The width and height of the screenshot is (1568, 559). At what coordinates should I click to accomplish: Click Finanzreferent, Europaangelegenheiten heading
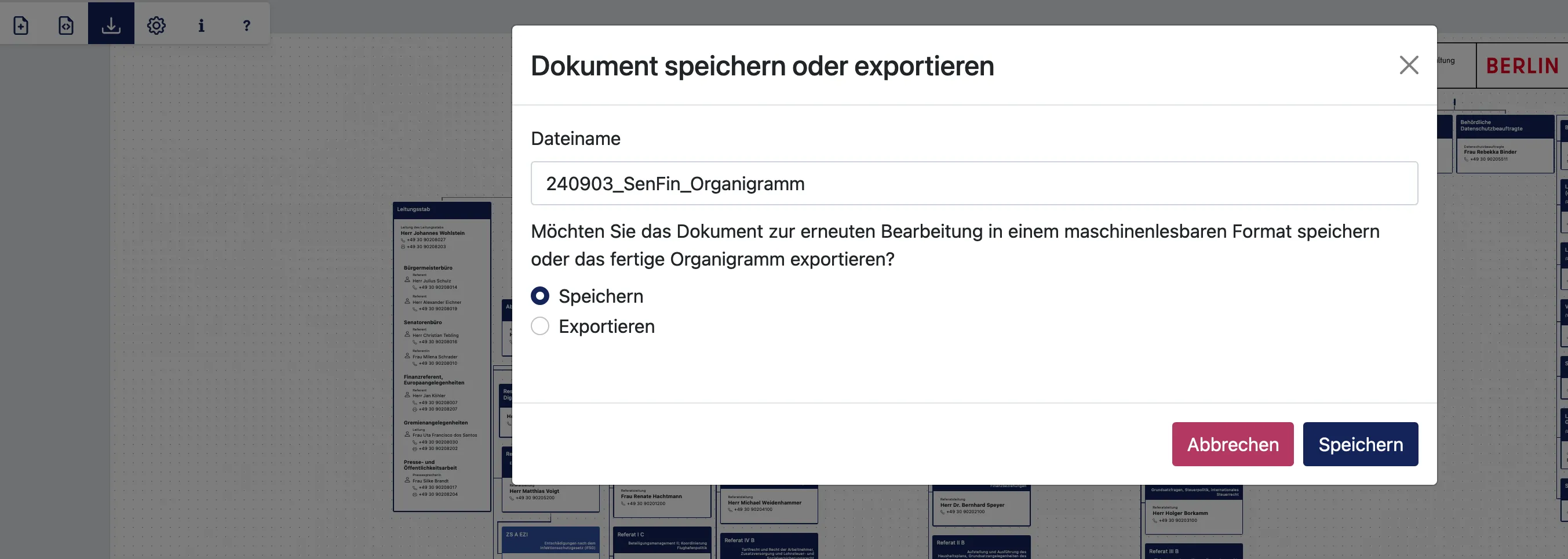[433, 380]
